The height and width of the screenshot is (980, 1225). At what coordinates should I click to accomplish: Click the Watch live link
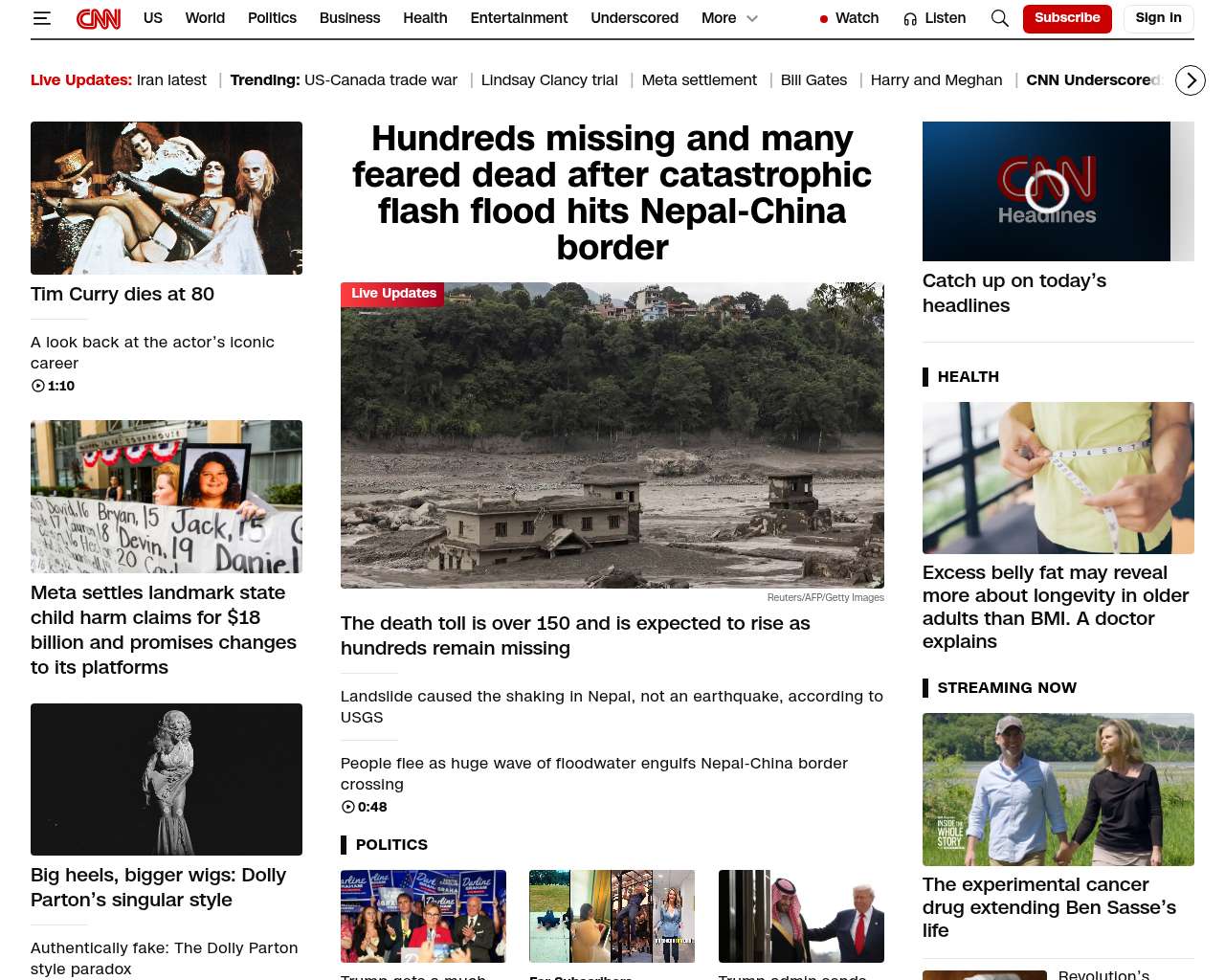(x=849, y=18)
